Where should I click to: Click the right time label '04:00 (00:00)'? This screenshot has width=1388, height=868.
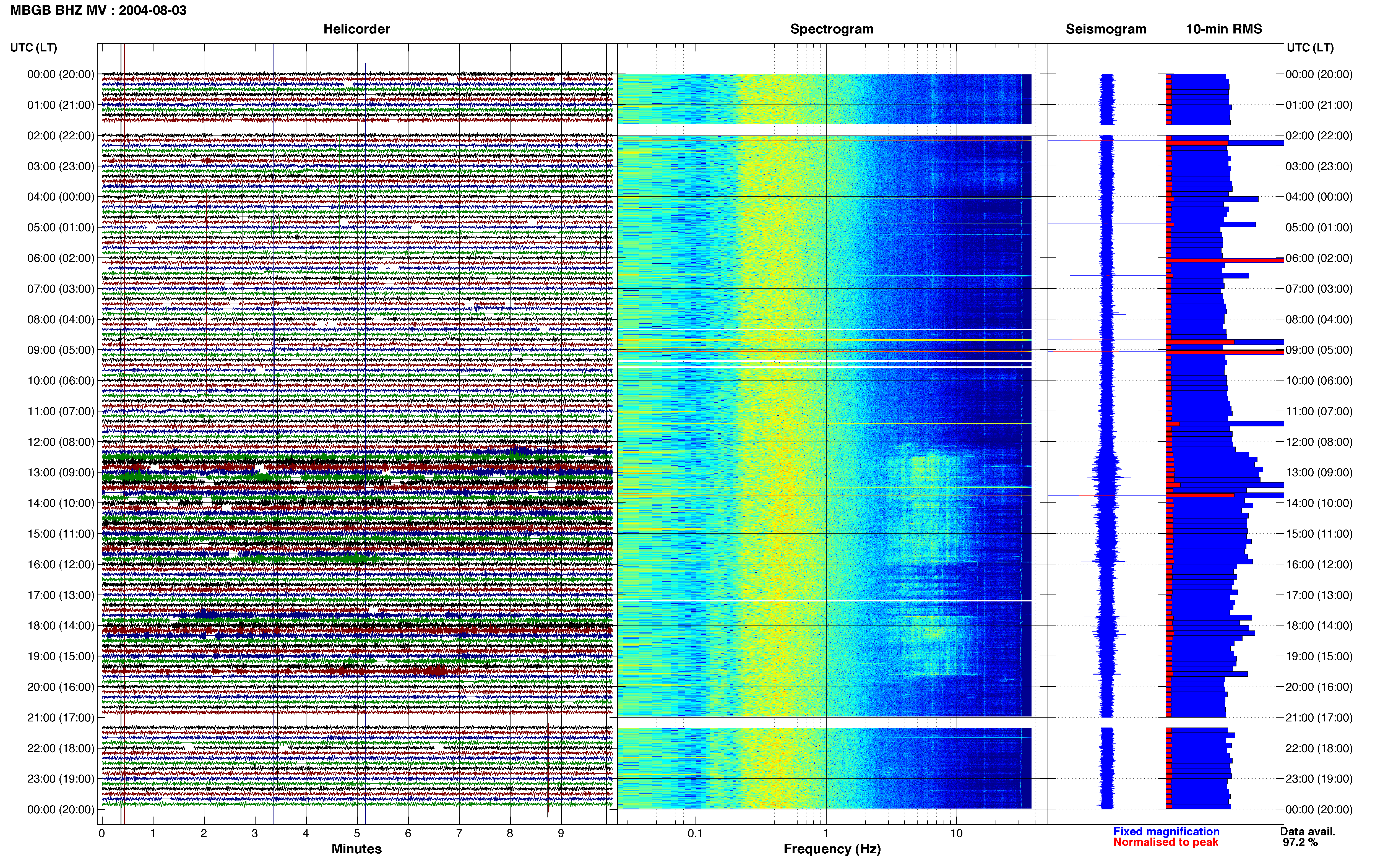1319,197
